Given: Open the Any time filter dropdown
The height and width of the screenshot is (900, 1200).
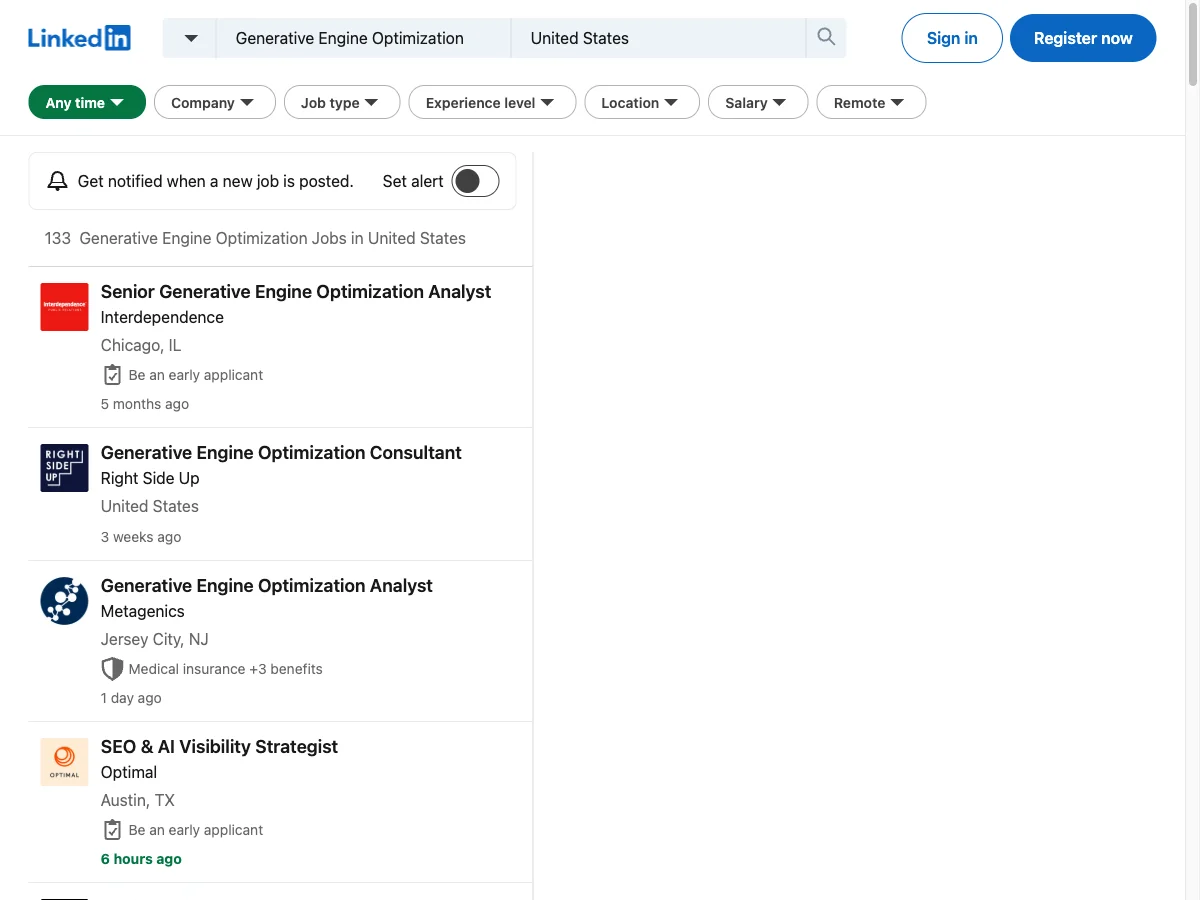Looking at the screenshot, I should [x=87, y=102].
